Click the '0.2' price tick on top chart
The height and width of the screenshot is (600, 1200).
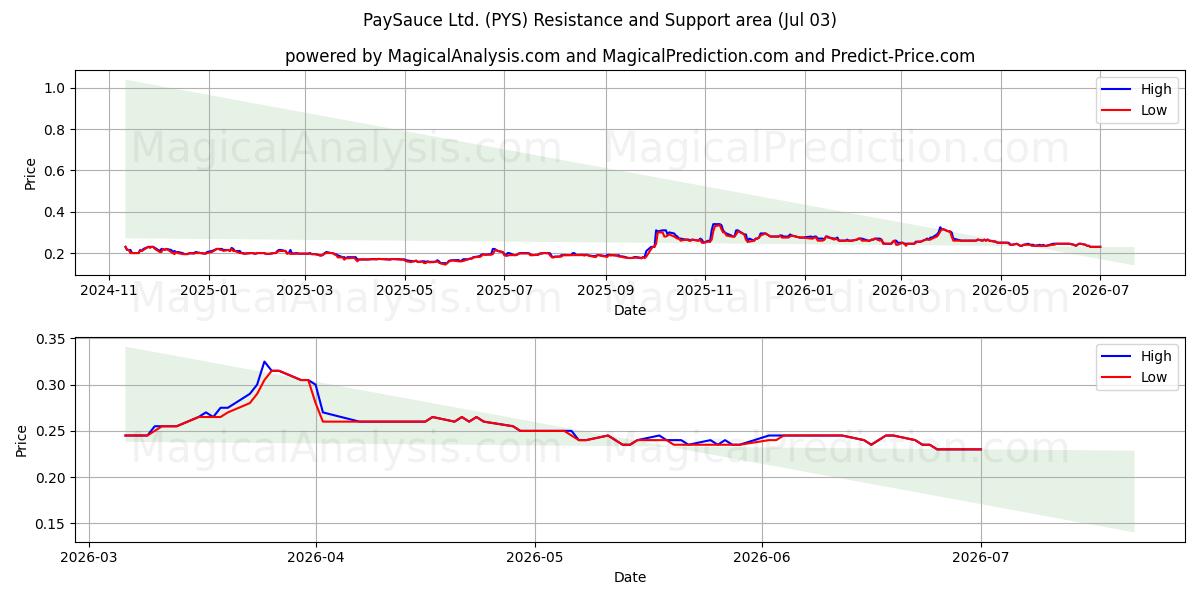(54, 254)
